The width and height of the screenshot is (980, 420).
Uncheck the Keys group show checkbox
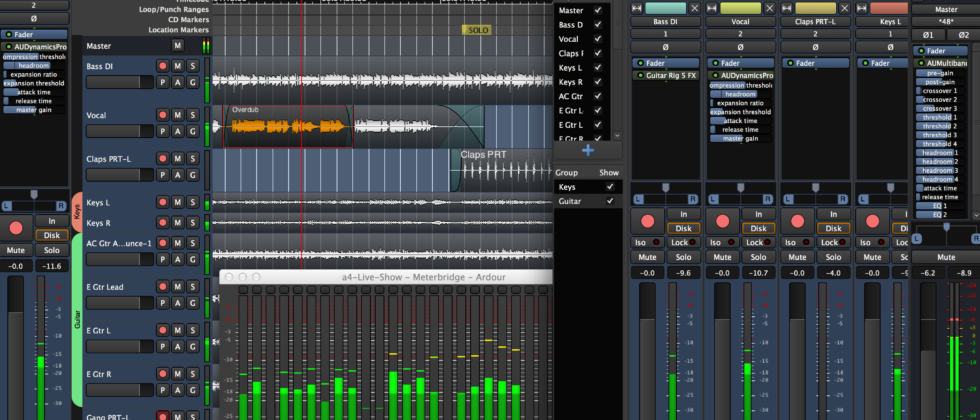tap(609, 187)
